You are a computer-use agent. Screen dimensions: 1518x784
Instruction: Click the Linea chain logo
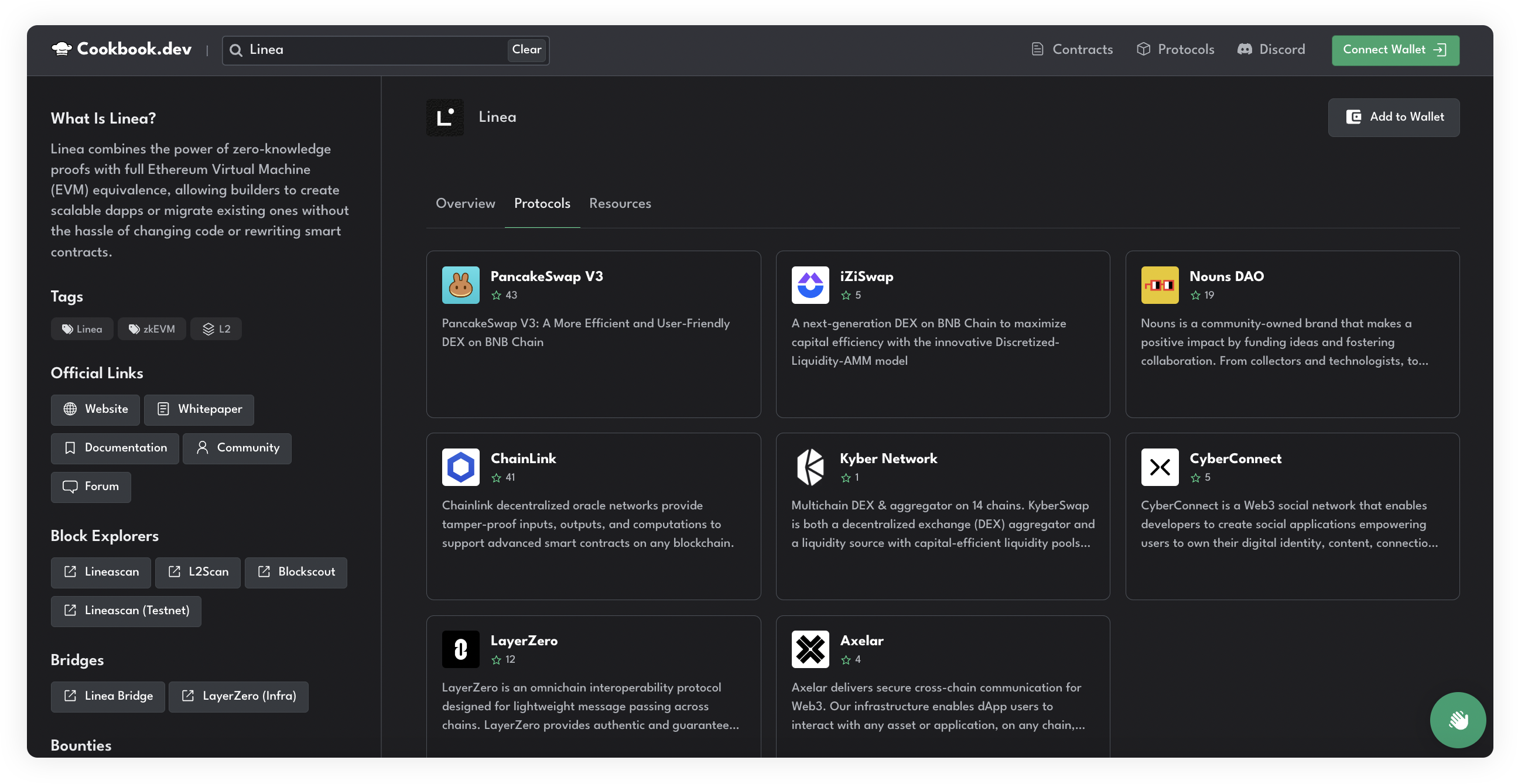point(445,117)
